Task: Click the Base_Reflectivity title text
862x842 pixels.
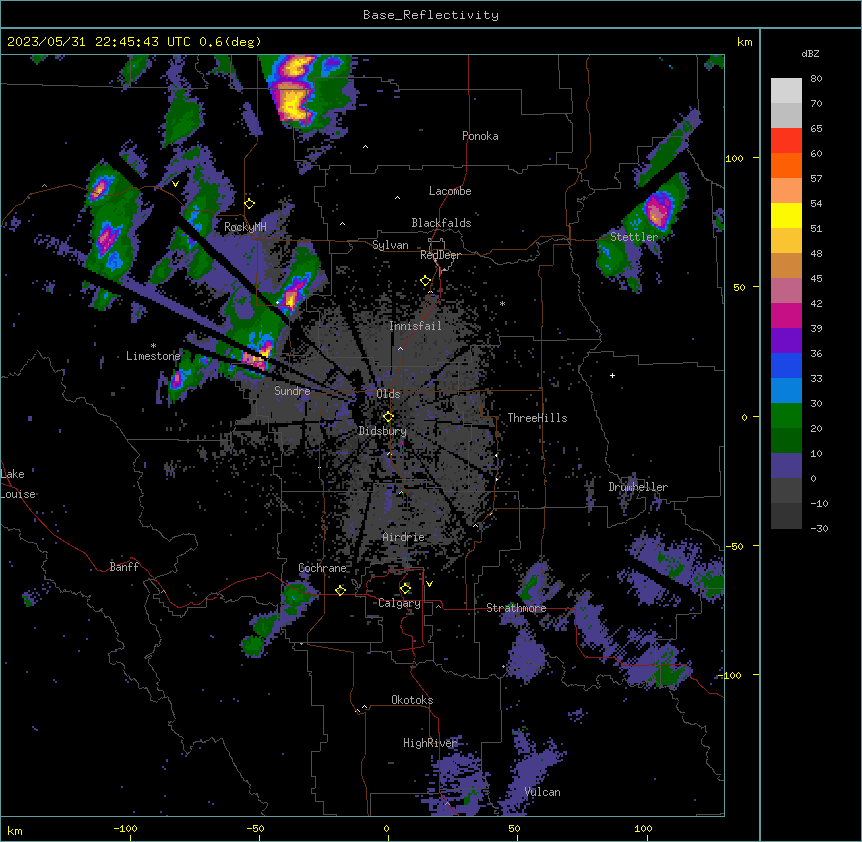Action: 431,15
